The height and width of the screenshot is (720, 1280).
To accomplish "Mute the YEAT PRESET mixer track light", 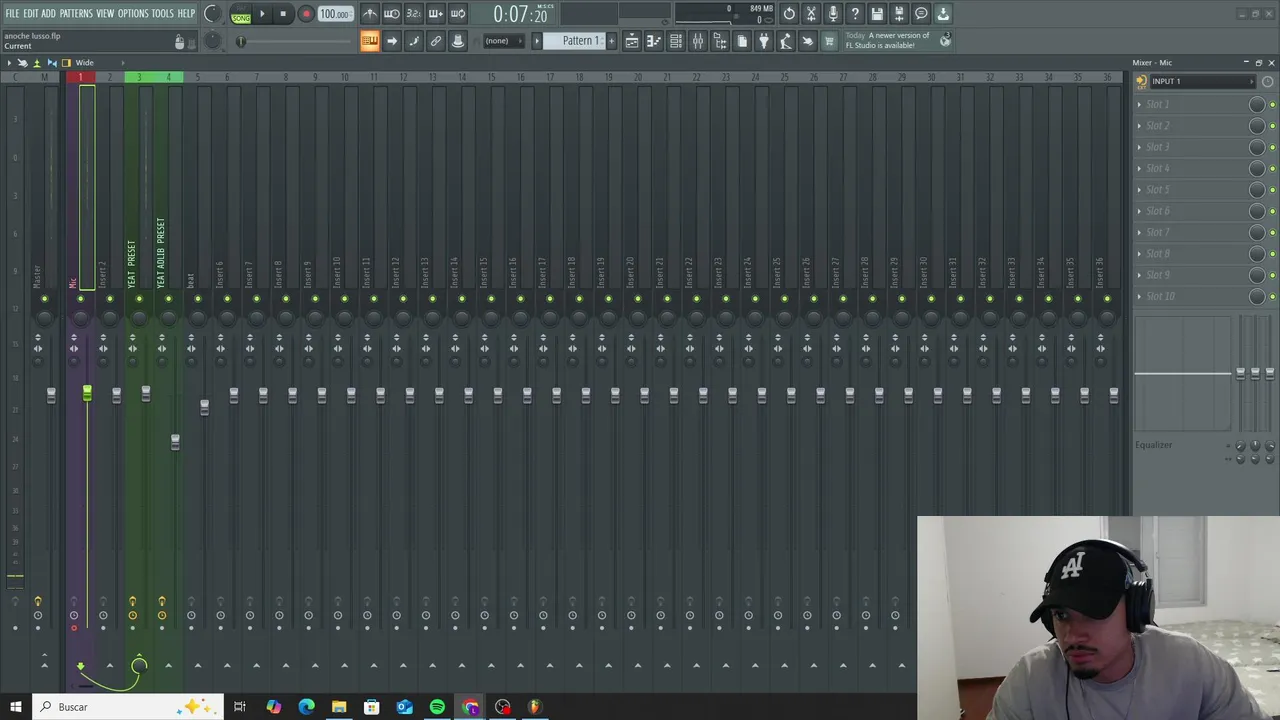I will (x=139, y=298).
